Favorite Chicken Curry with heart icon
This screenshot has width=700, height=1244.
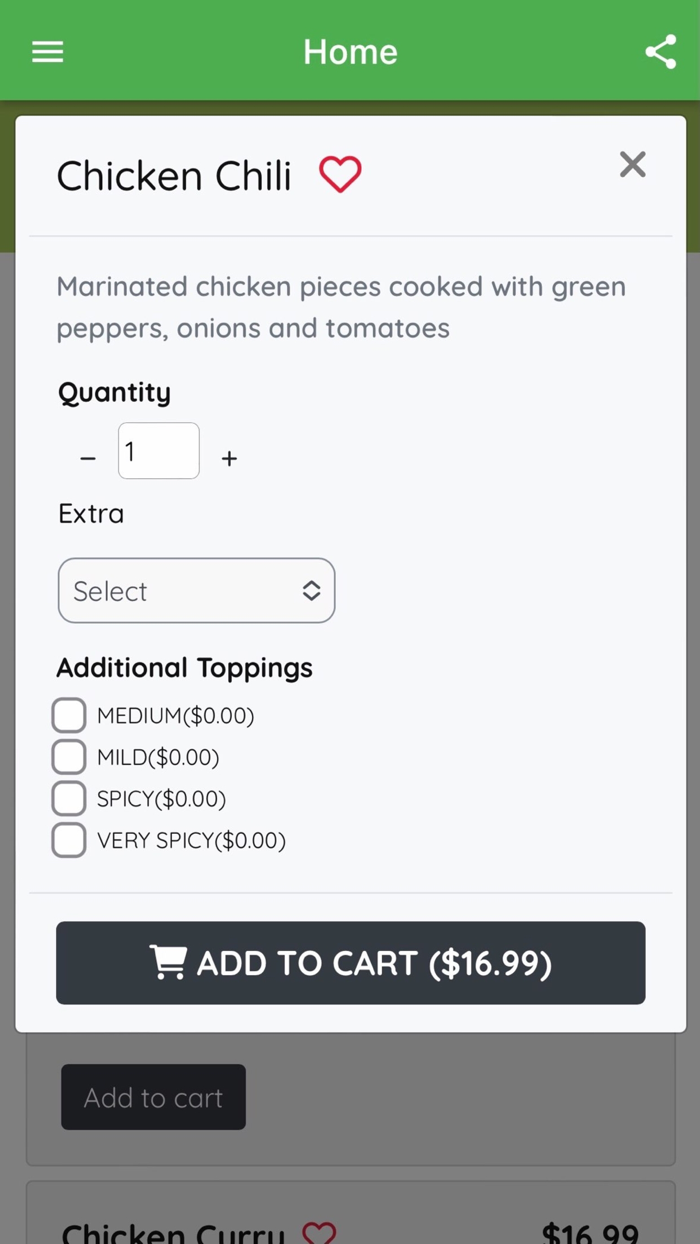pyautogui.click(x=319, y=1233)
